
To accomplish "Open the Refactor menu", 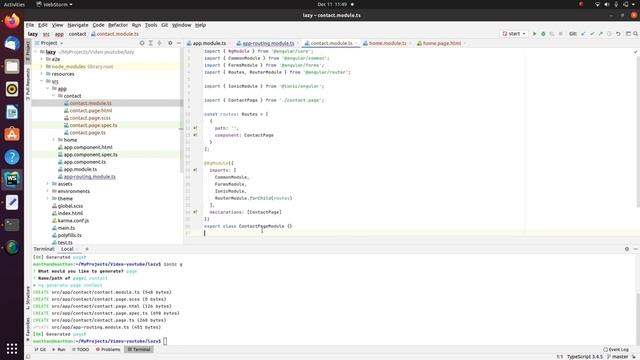I will click(118, 25).
